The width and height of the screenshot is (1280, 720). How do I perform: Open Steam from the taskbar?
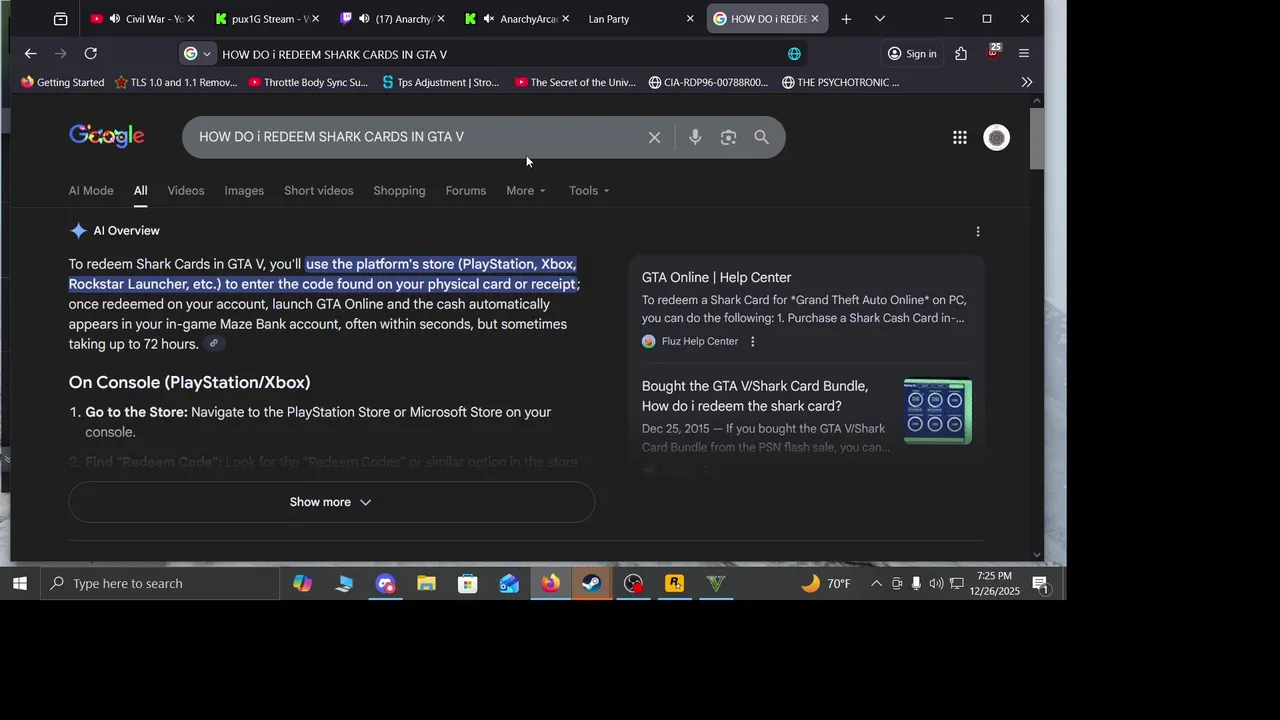coord(592,584)
